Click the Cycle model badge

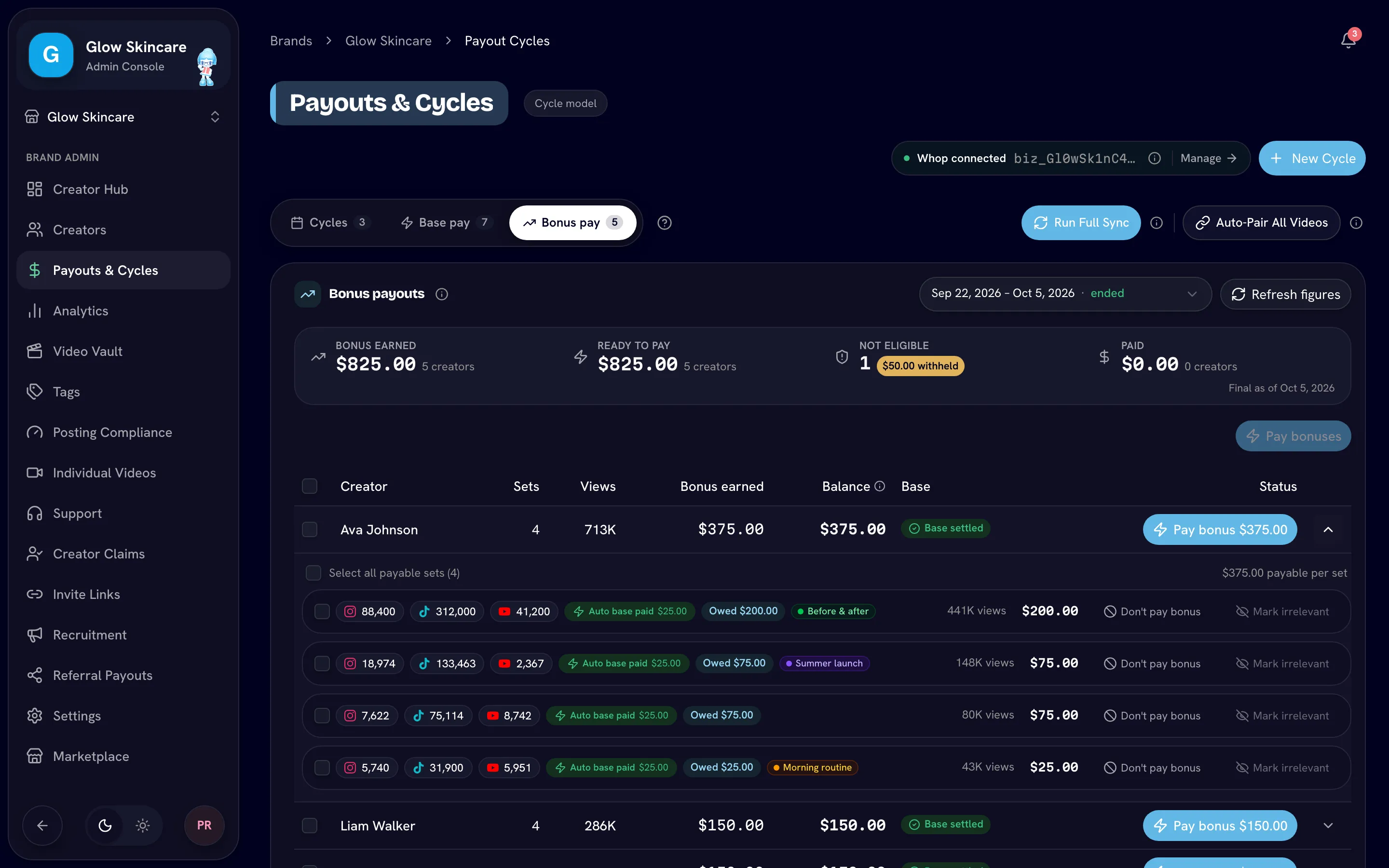coord(565,103)
